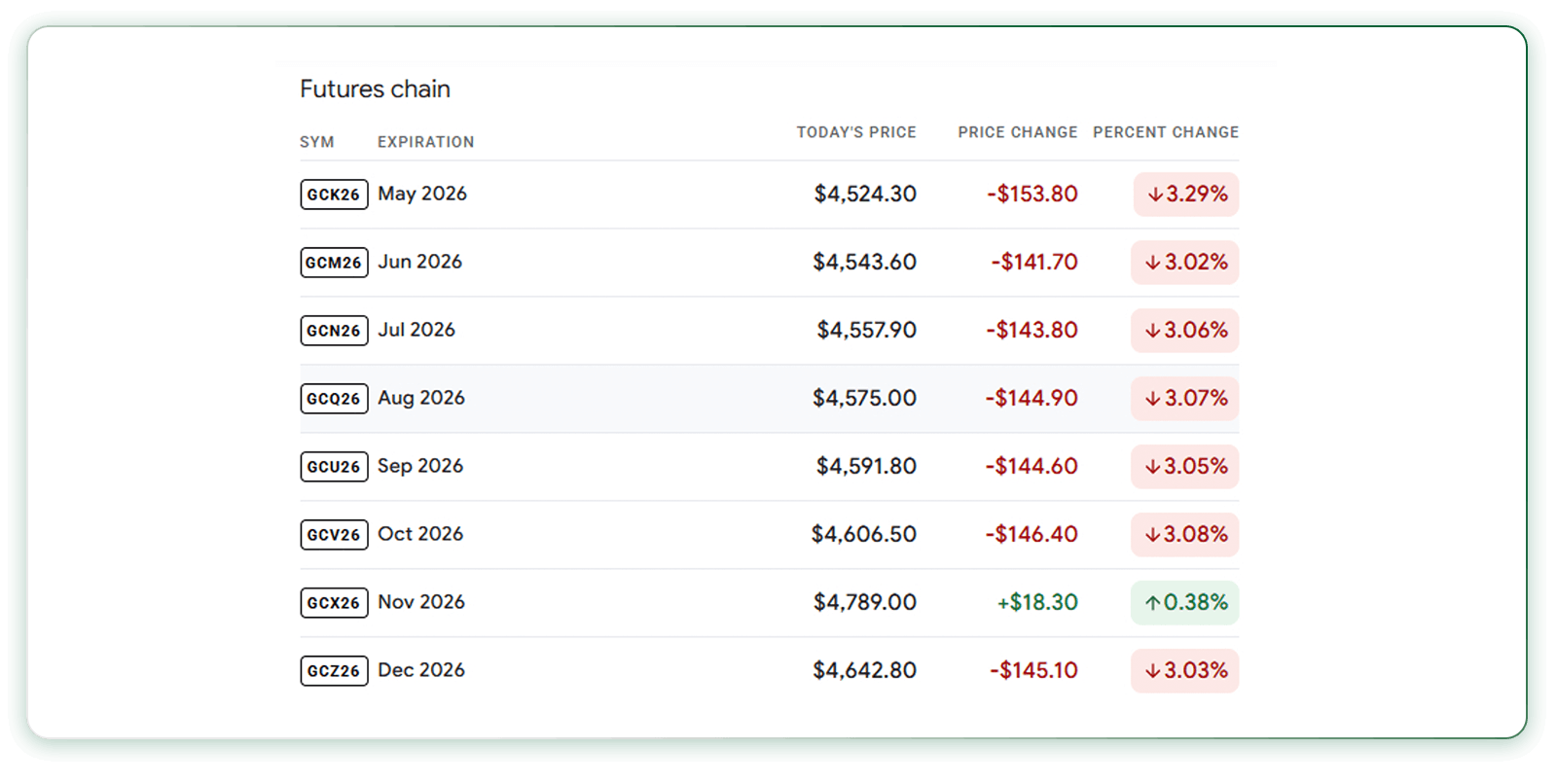The height and width of the screenshot is (784, 1557).
Task: Click the GCK26 symbol badge
Action: (x=334, y=195)
